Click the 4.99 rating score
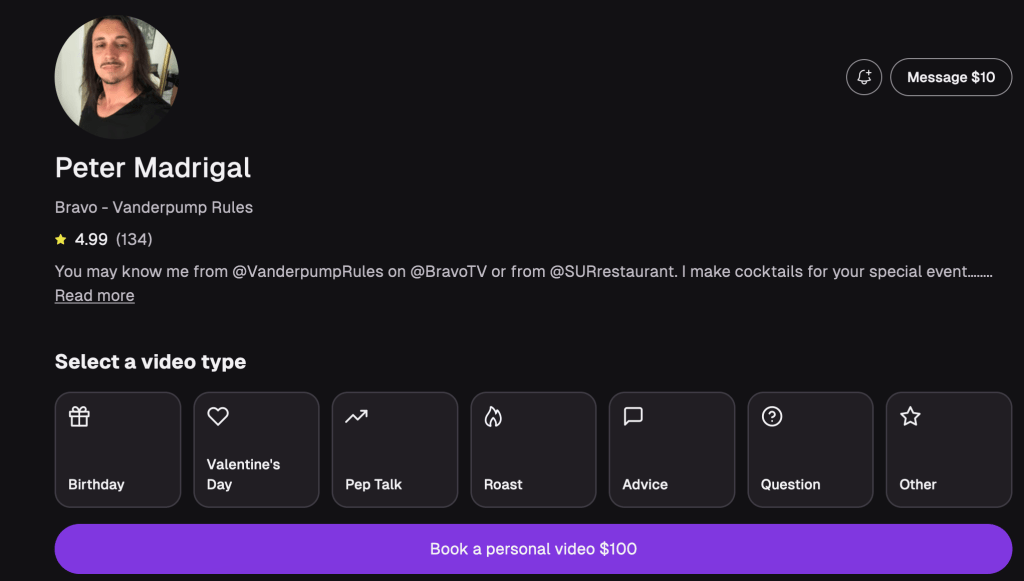Viewport: 1024px width, 581px height. pyautogui.click(x=91, y=240)
